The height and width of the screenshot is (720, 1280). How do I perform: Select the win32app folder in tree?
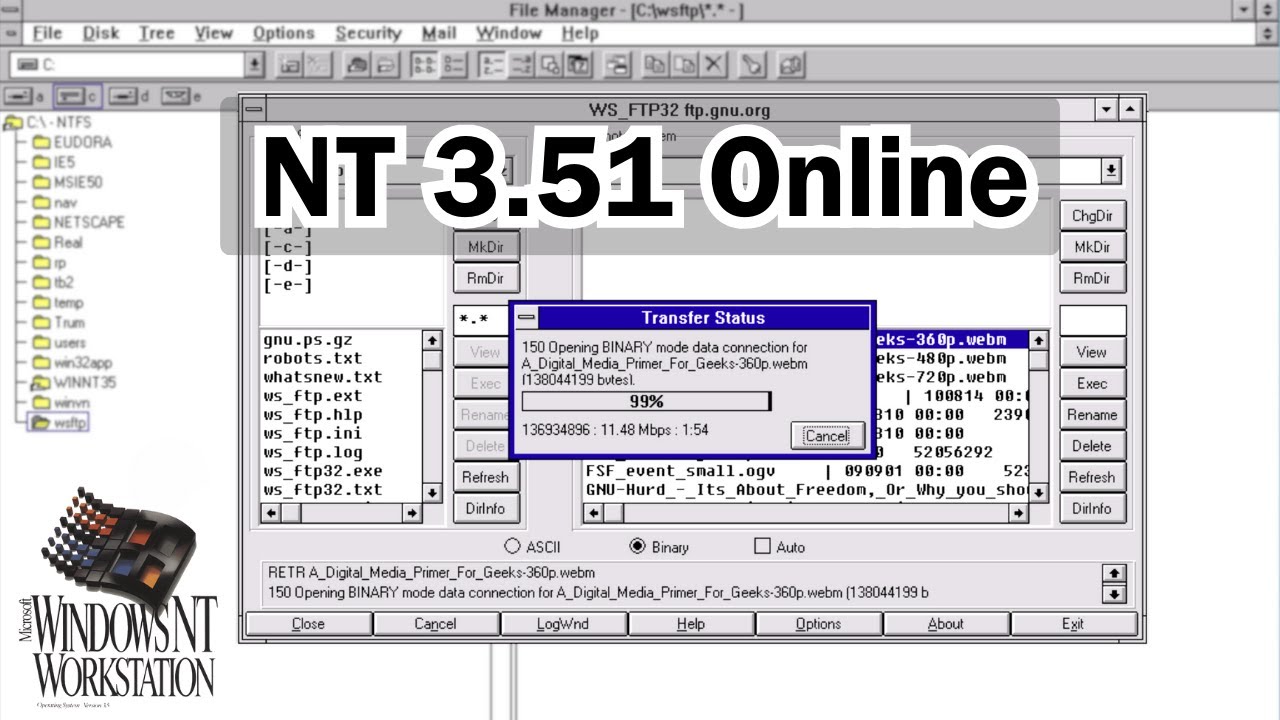tap(72, 362)
